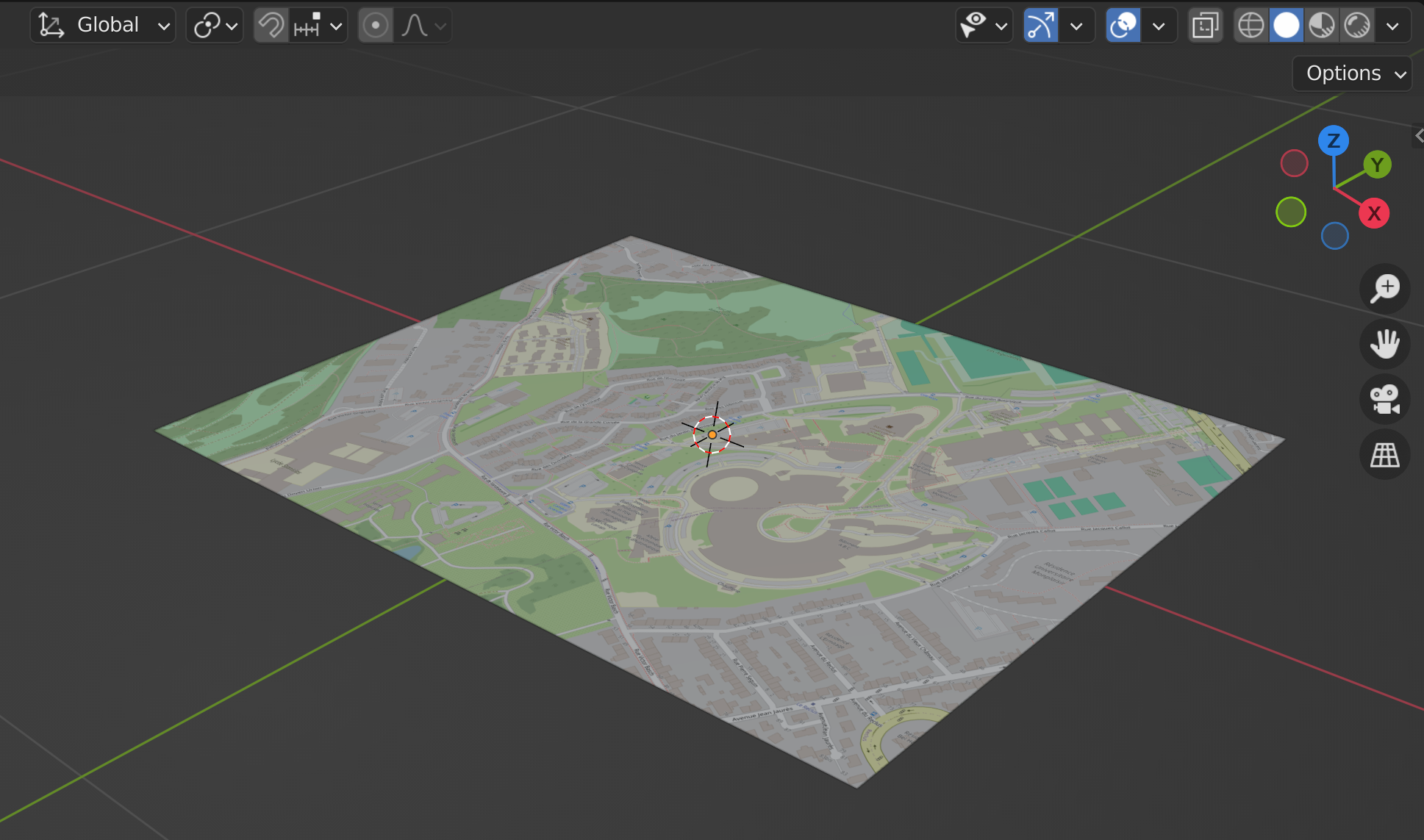Toggle proportional editing
This screenshot has width=1424, height=840.
click(x=376, y=25)
